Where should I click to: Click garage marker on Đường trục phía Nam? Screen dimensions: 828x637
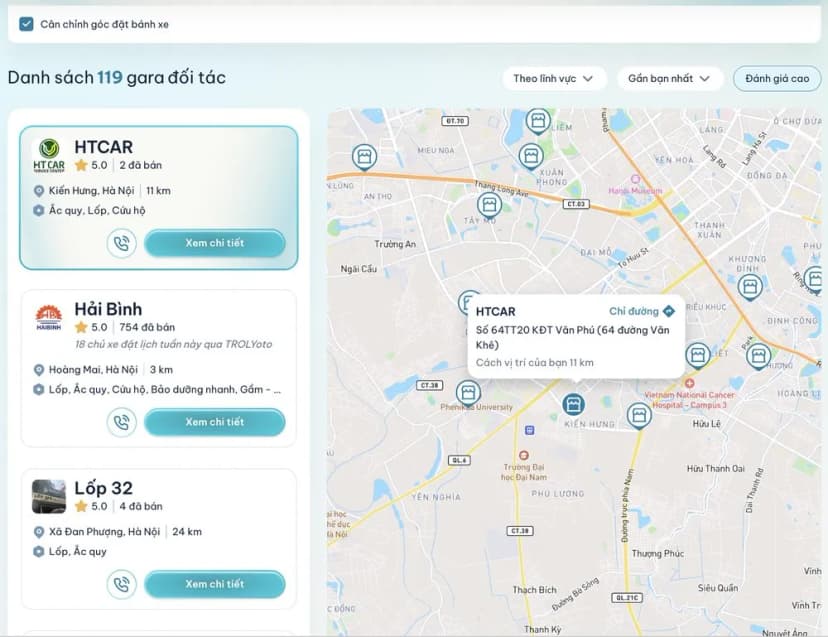click(x=639, y=416)
